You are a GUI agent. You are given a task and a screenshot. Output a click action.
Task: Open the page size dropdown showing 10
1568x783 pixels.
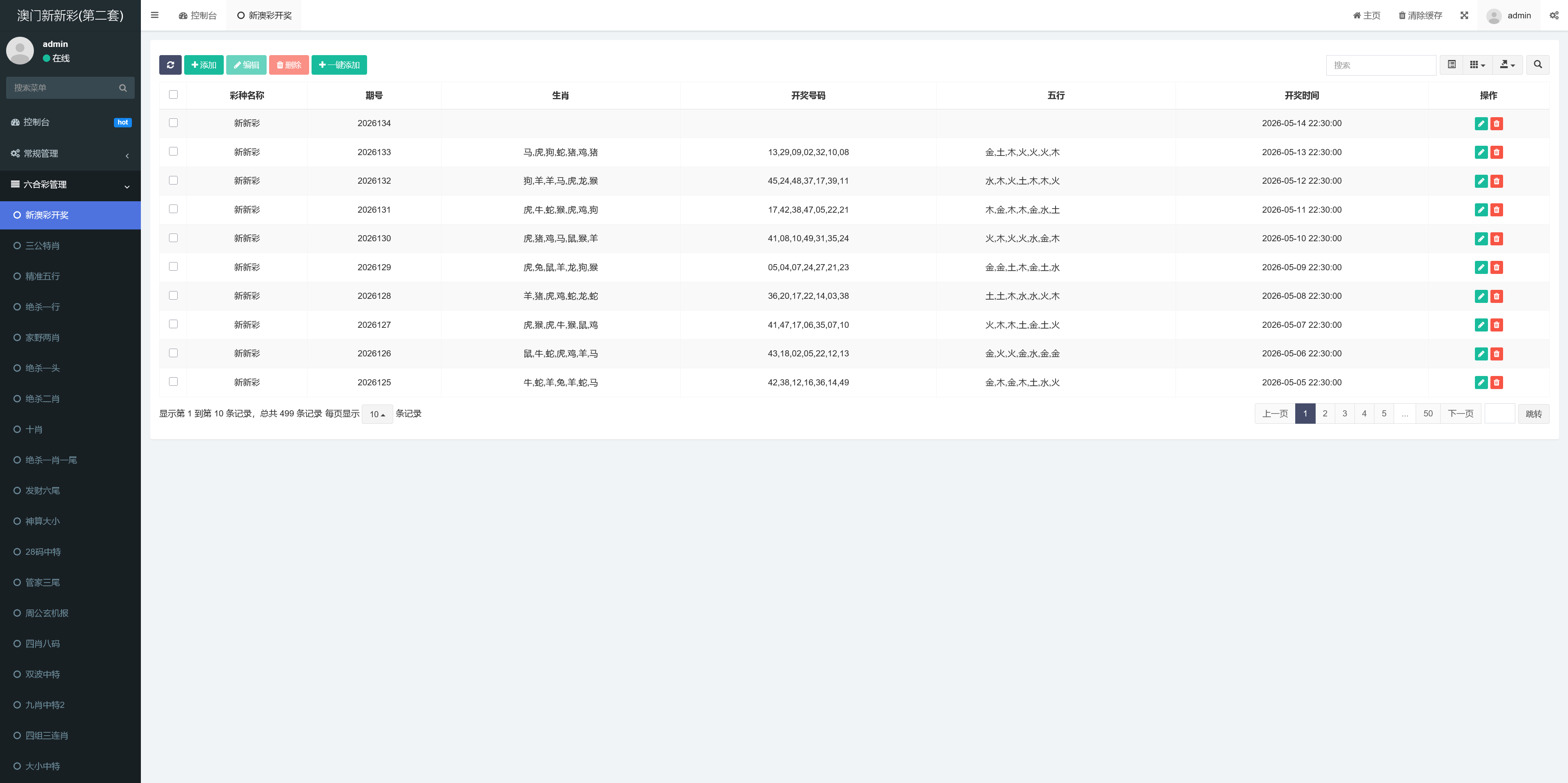[x=377, y=414]
